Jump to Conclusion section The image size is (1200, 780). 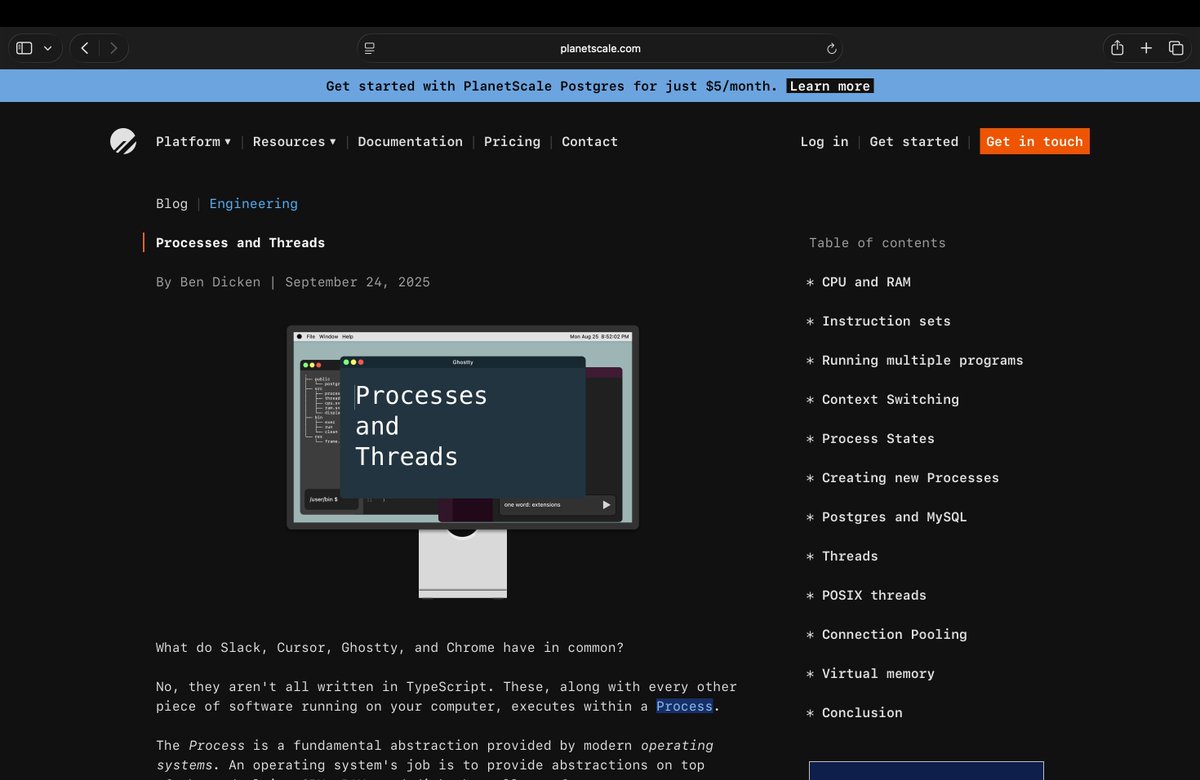[x=862, y=712]
